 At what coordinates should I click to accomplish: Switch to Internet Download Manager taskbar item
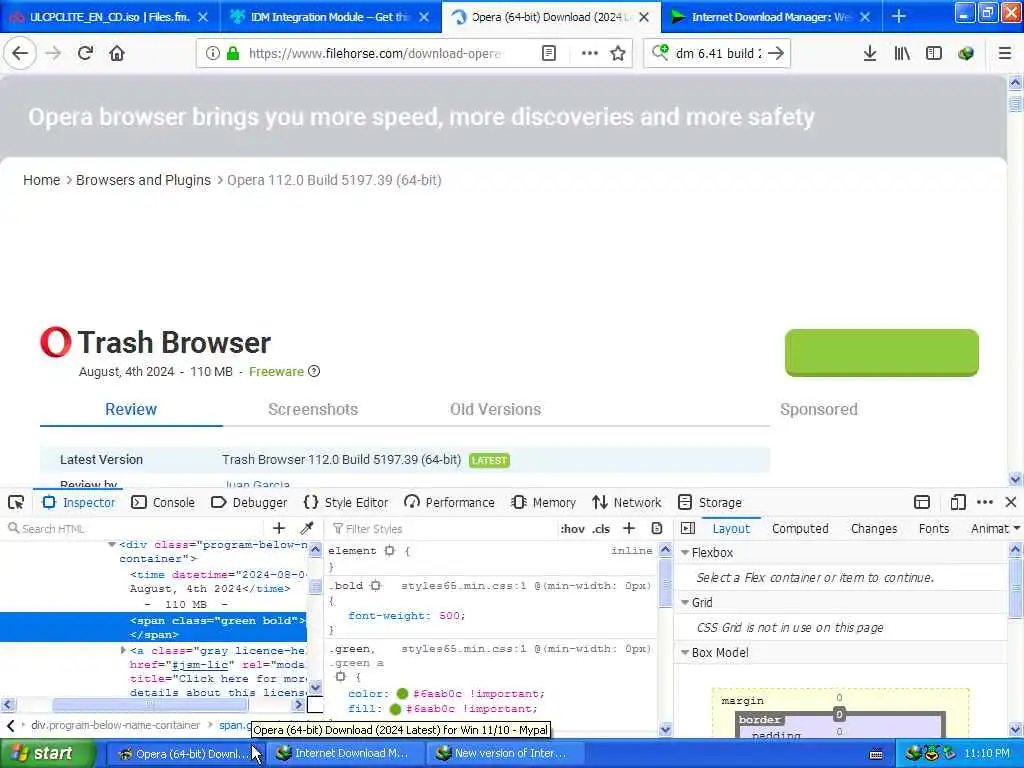[344, 753]
